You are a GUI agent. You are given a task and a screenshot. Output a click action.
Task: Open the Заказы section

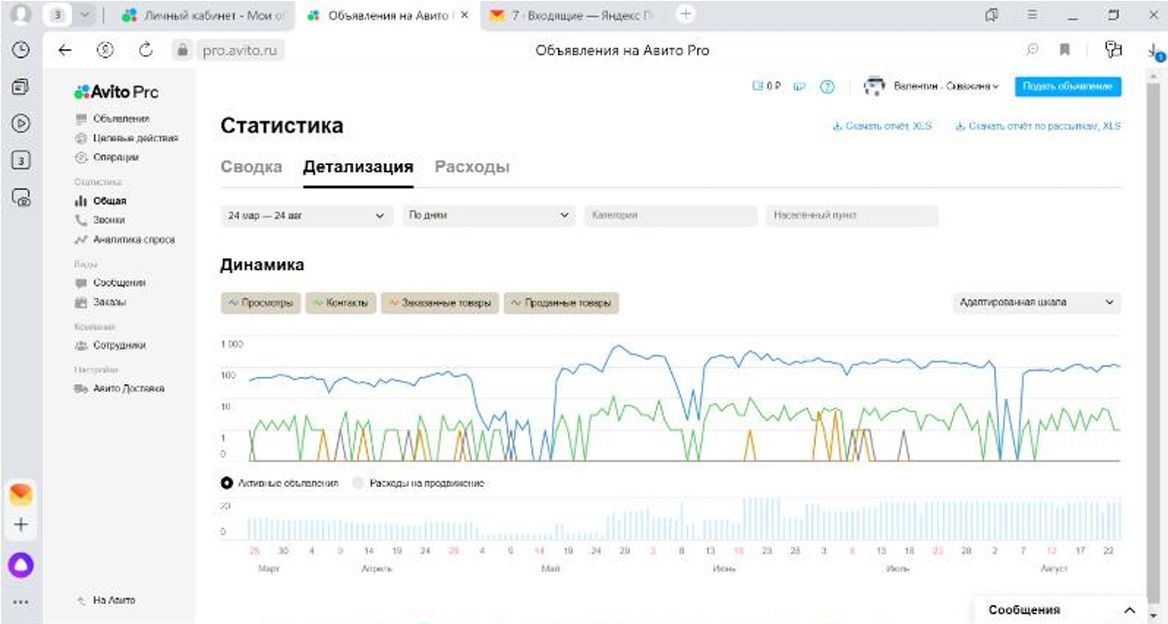106,302
